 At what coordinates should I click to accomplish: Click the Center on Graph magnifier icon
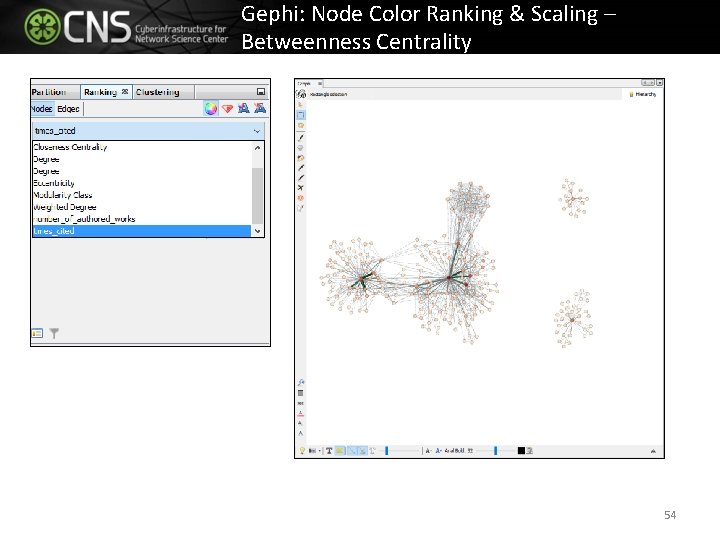pyautogui.click(x=301, y=382)
